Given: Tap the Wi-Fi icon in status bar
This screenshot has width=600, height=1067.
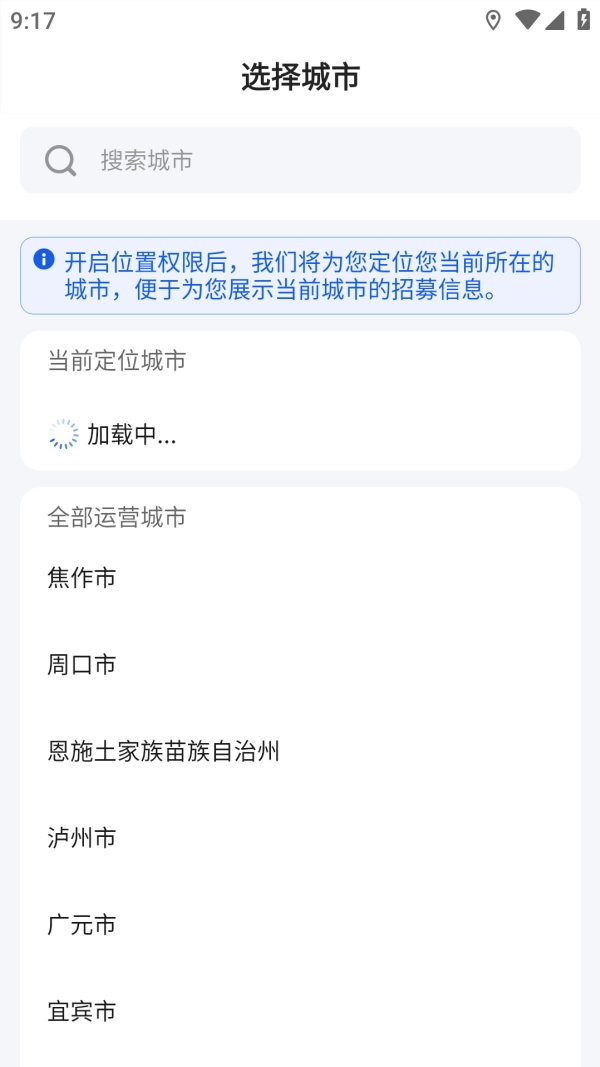Looking at the screenshot, I should coord(526,20).
